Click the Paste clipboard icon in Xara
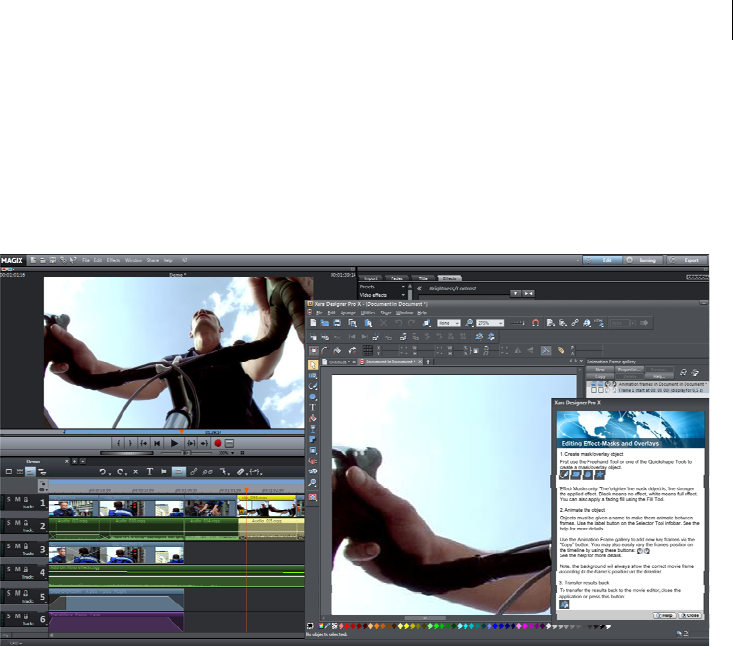733x646 pixels. 368,323
